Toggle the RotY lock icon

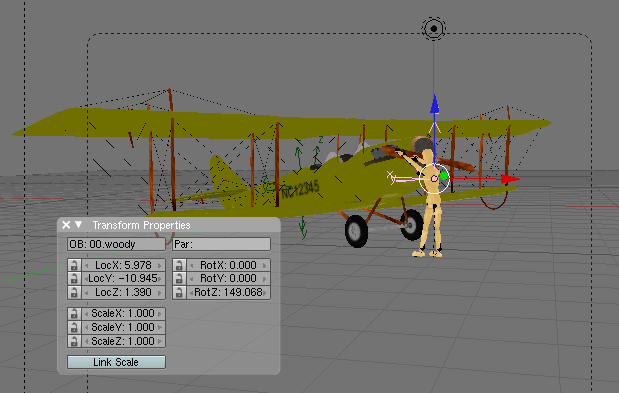(179, 279)
